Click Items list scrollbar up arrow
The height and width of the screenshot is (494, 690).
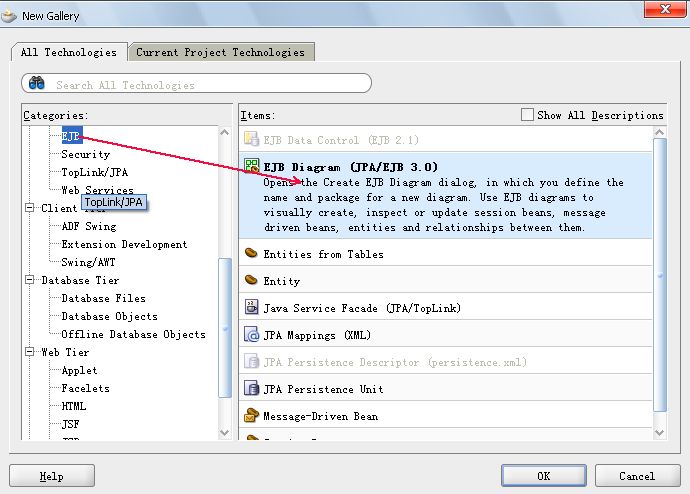coord(659,132)
